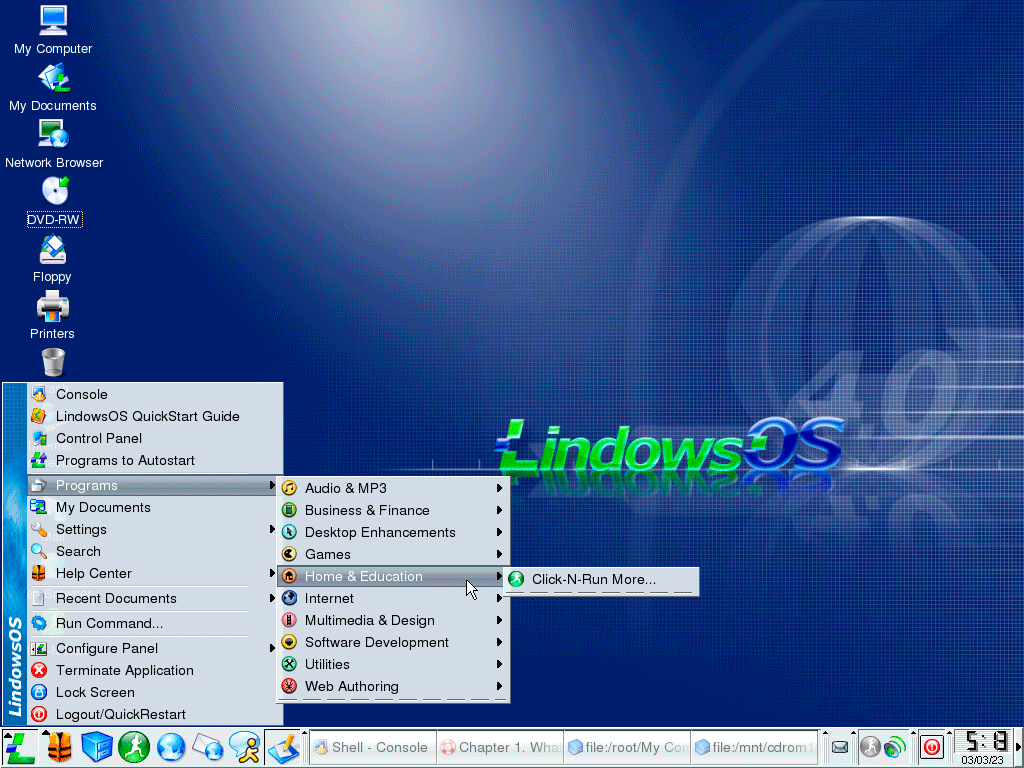Click the desktop notepad pencil icon in taskbar
This screenshot has height=768, width=1024.
click(x=283, y=747)
